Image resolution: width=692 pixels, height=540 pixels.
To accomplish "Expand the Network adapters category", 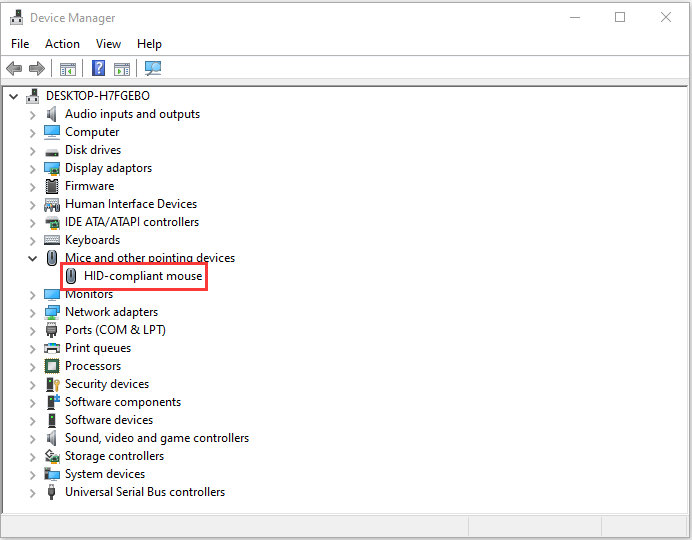I will (33, 312).
